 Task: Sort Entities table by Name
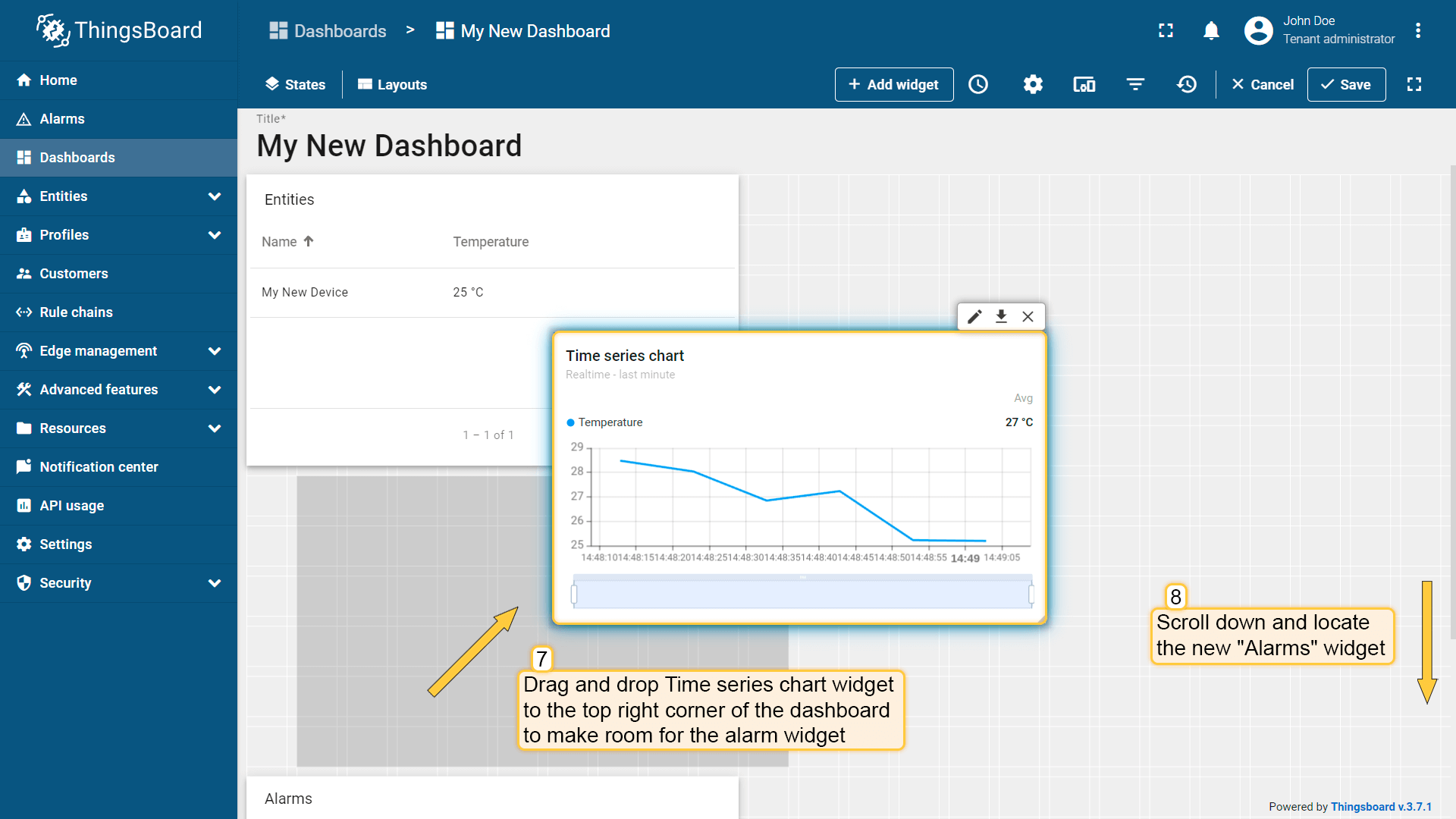[287, 241]
